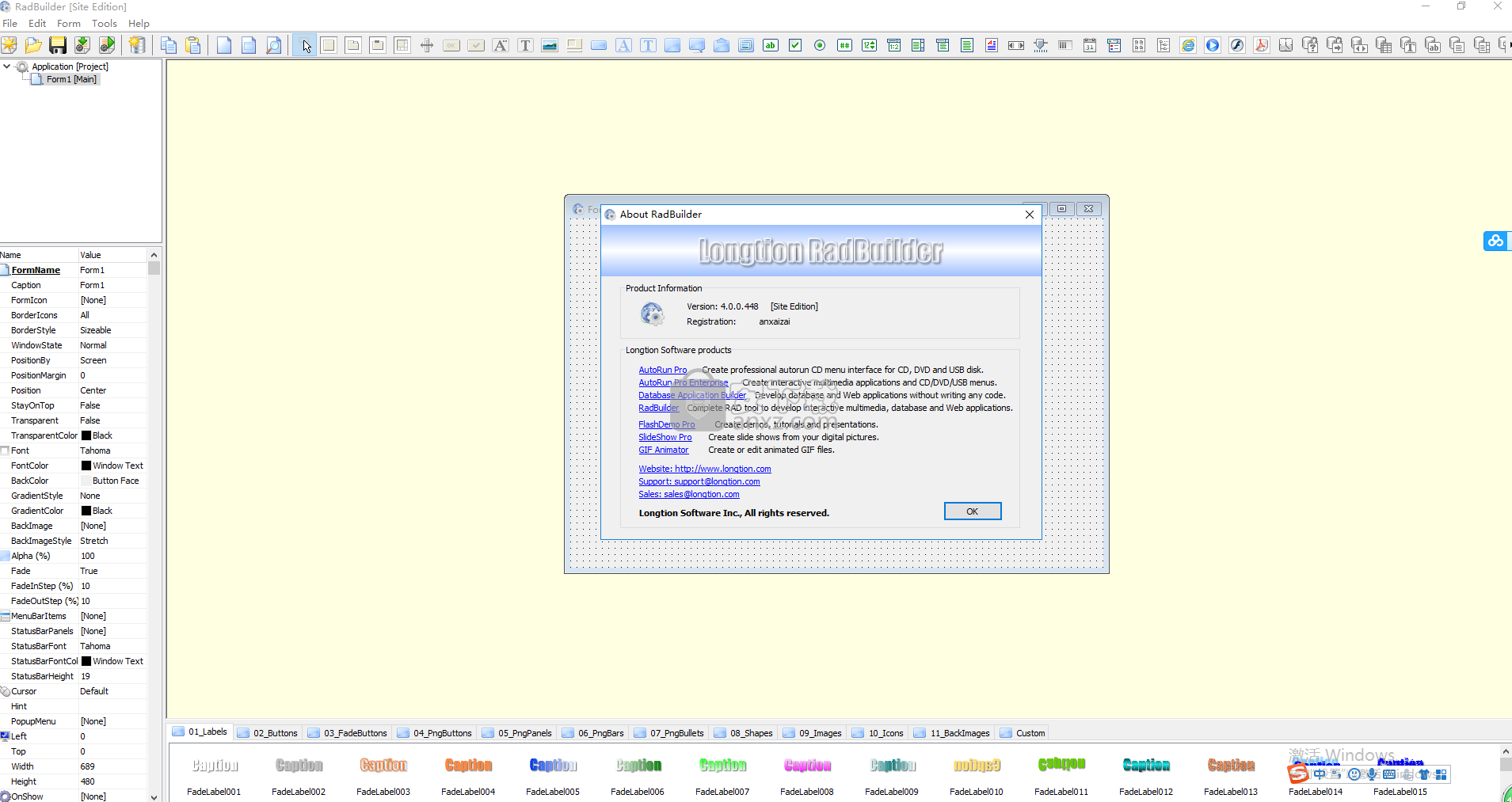Select the green checkbox component icon
The height and width of the screenshot is (802, 1512).
[795, 45]
